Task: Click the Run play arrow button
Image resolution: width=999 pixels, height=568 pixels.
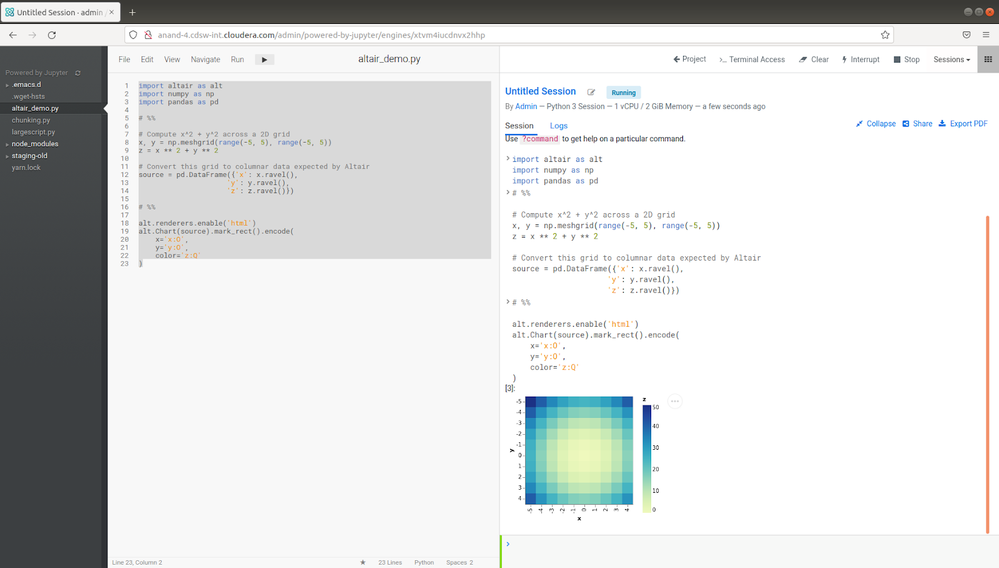Action: [264, 60]
